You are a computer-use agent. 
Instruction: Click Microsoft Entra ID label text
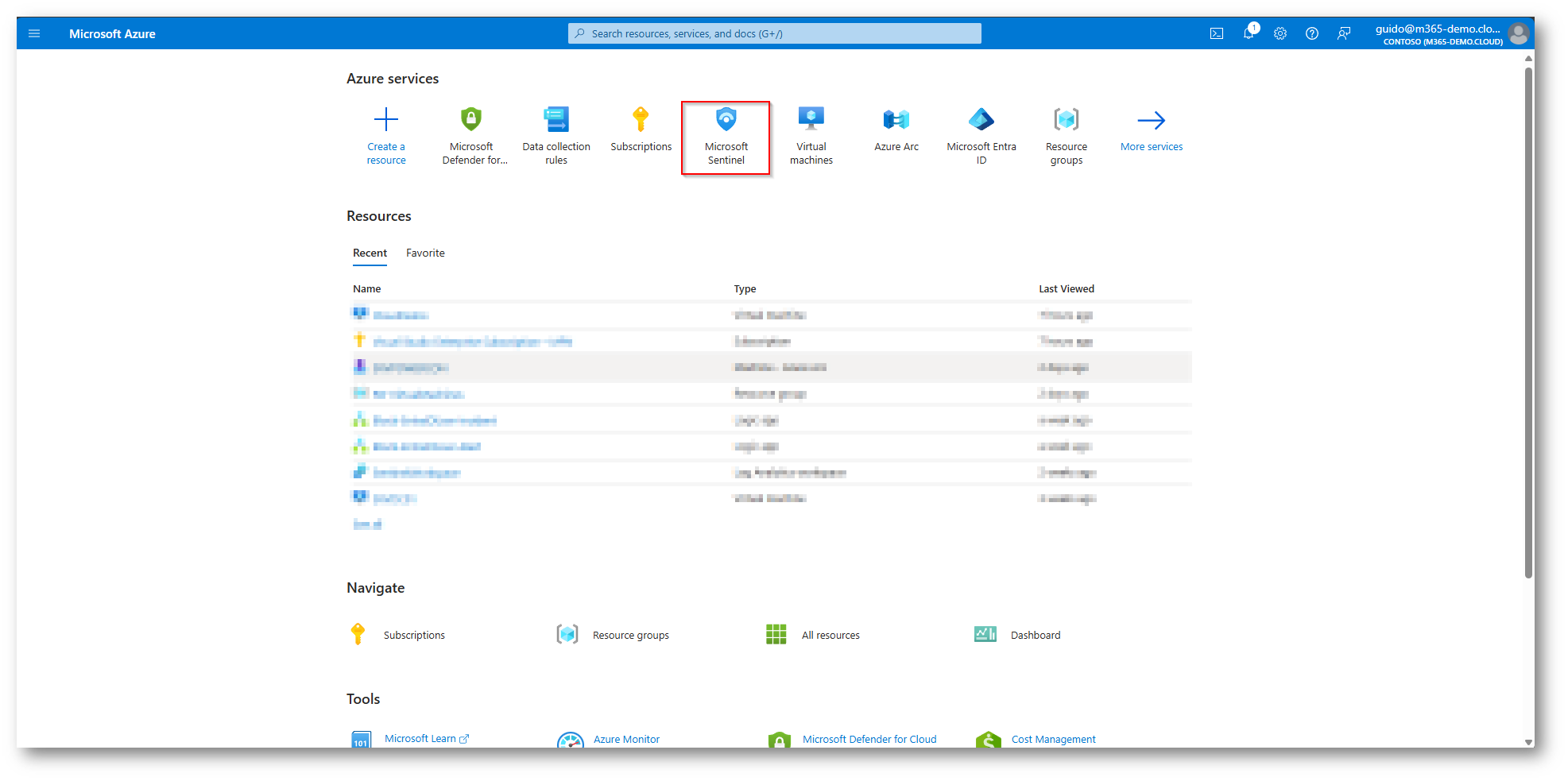(x=981, y=153)
